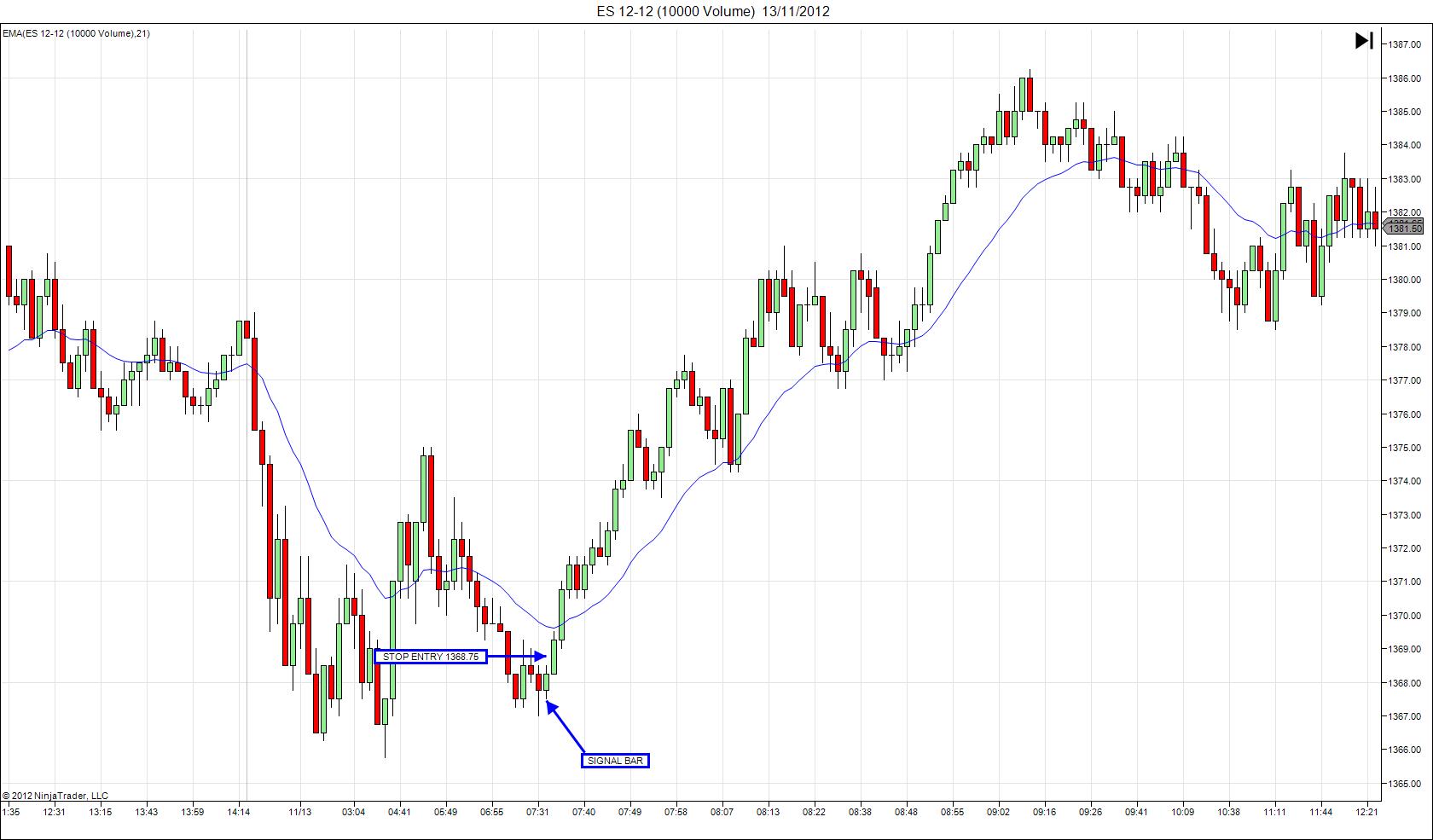Image resolution: width=1433 pixels, height=840 pixels.
Task: Select the 1370.00 price level label
Action: (1404, 616)
